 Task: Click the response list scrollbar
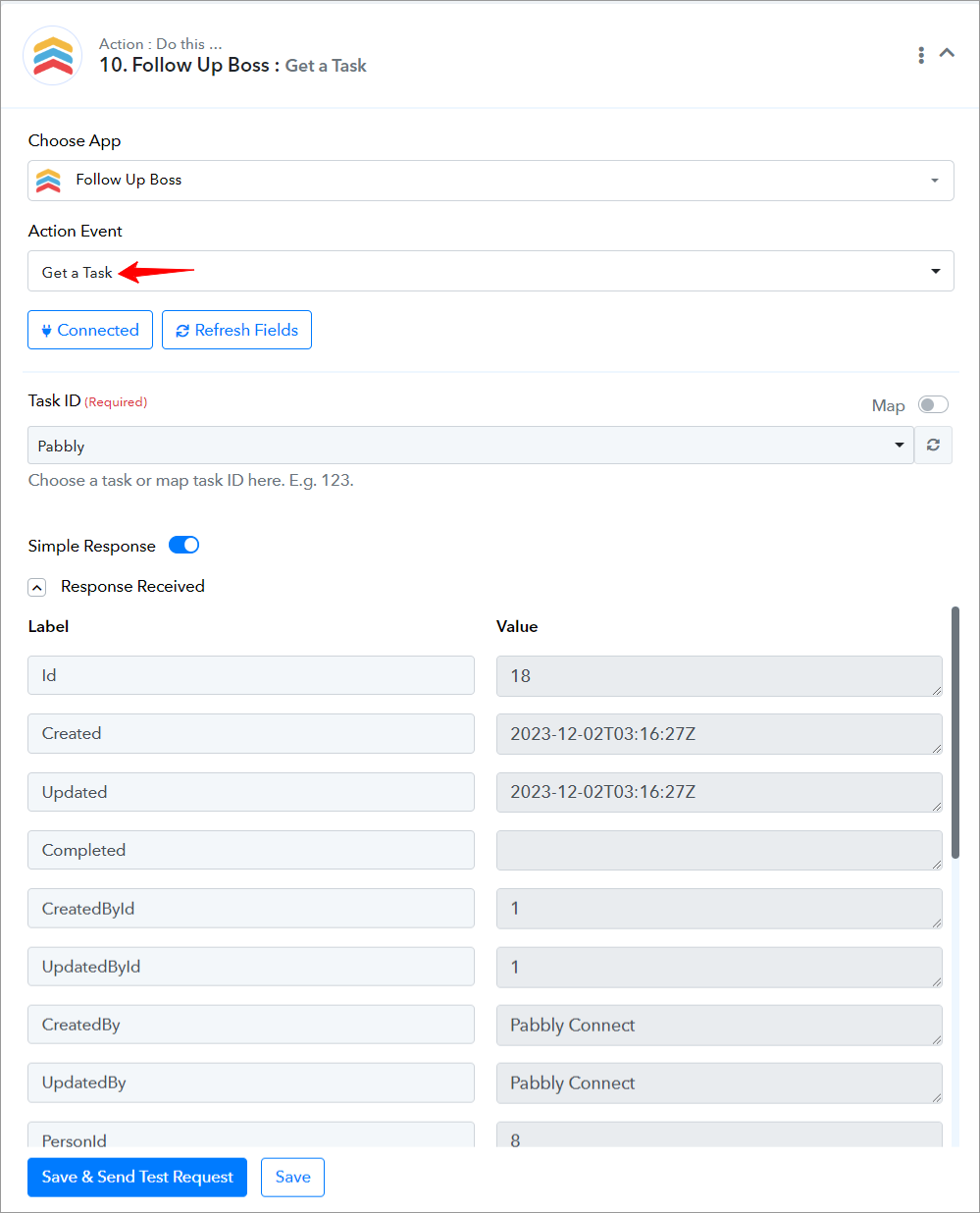(955, 734)
